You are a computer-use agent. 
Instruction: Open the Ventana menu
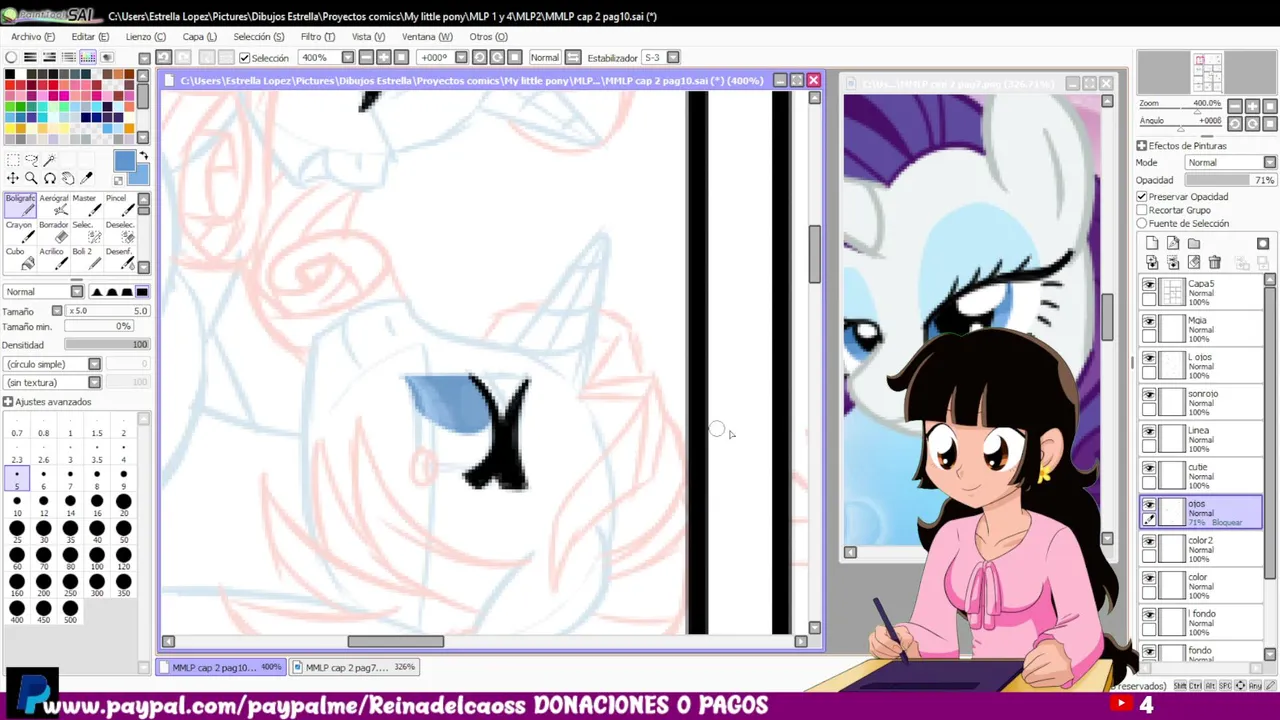click(x=427, y=37)
